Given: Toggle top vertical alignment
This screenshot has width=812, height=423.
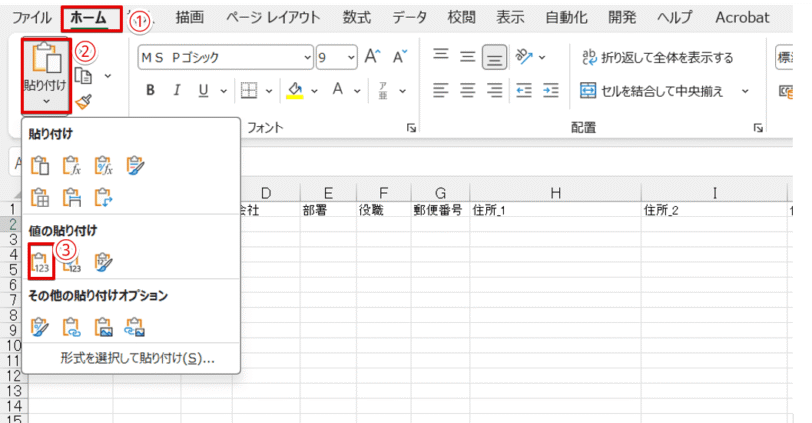Looking at the screenshot, I should click(441, 55).
